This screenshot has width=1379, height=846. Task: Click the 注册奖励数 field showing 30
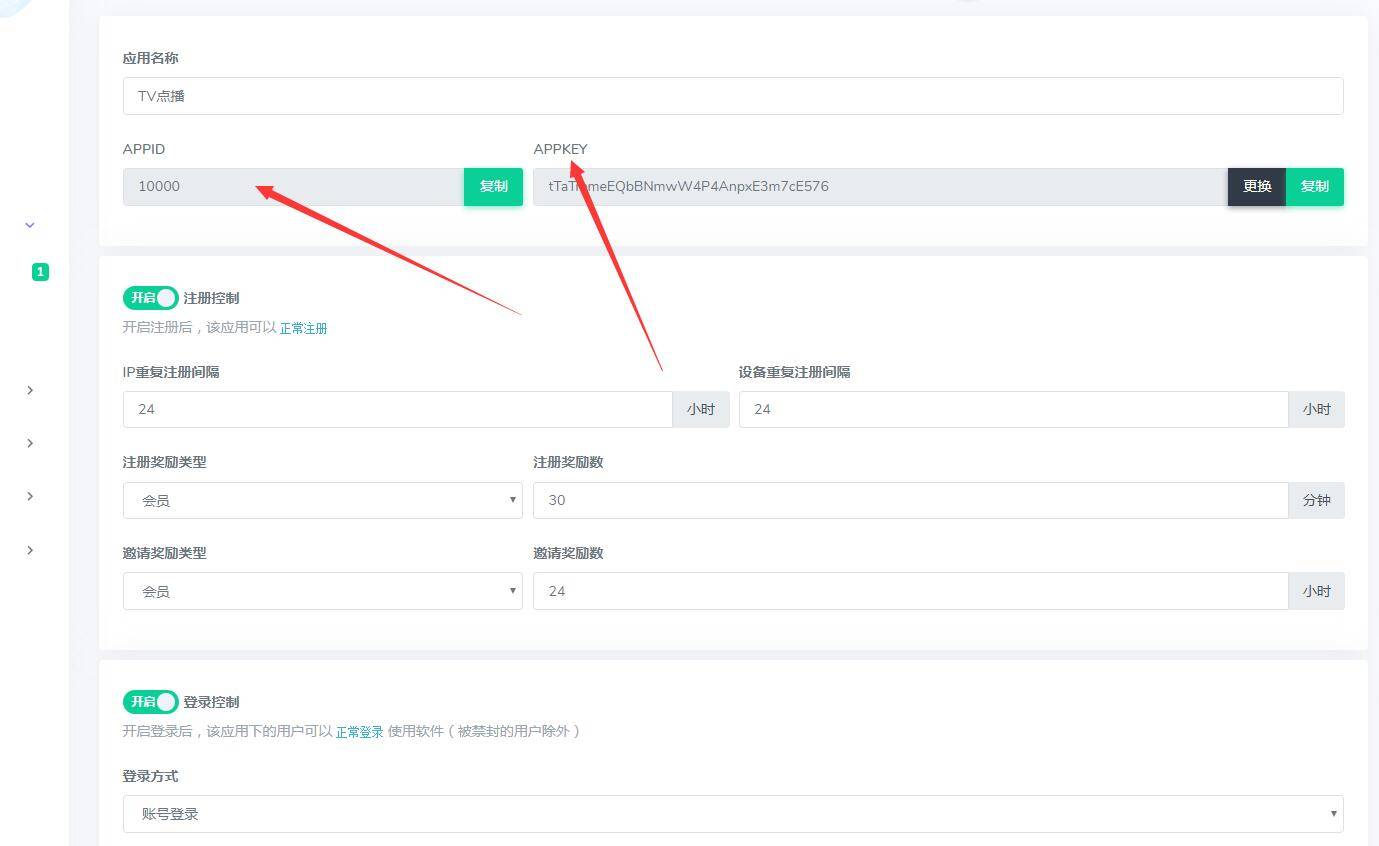pos(911,500)
